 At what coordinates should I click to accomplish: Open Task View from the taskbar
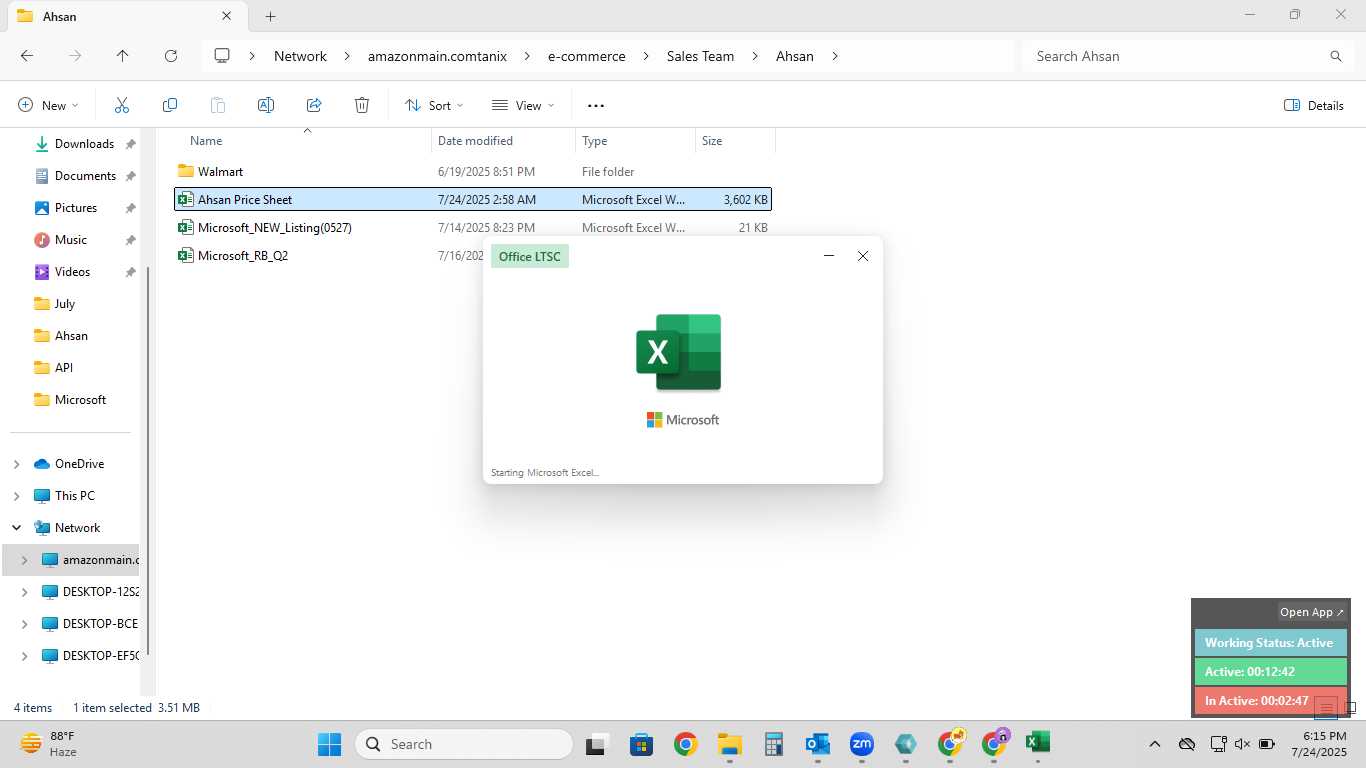click(597, 744)
